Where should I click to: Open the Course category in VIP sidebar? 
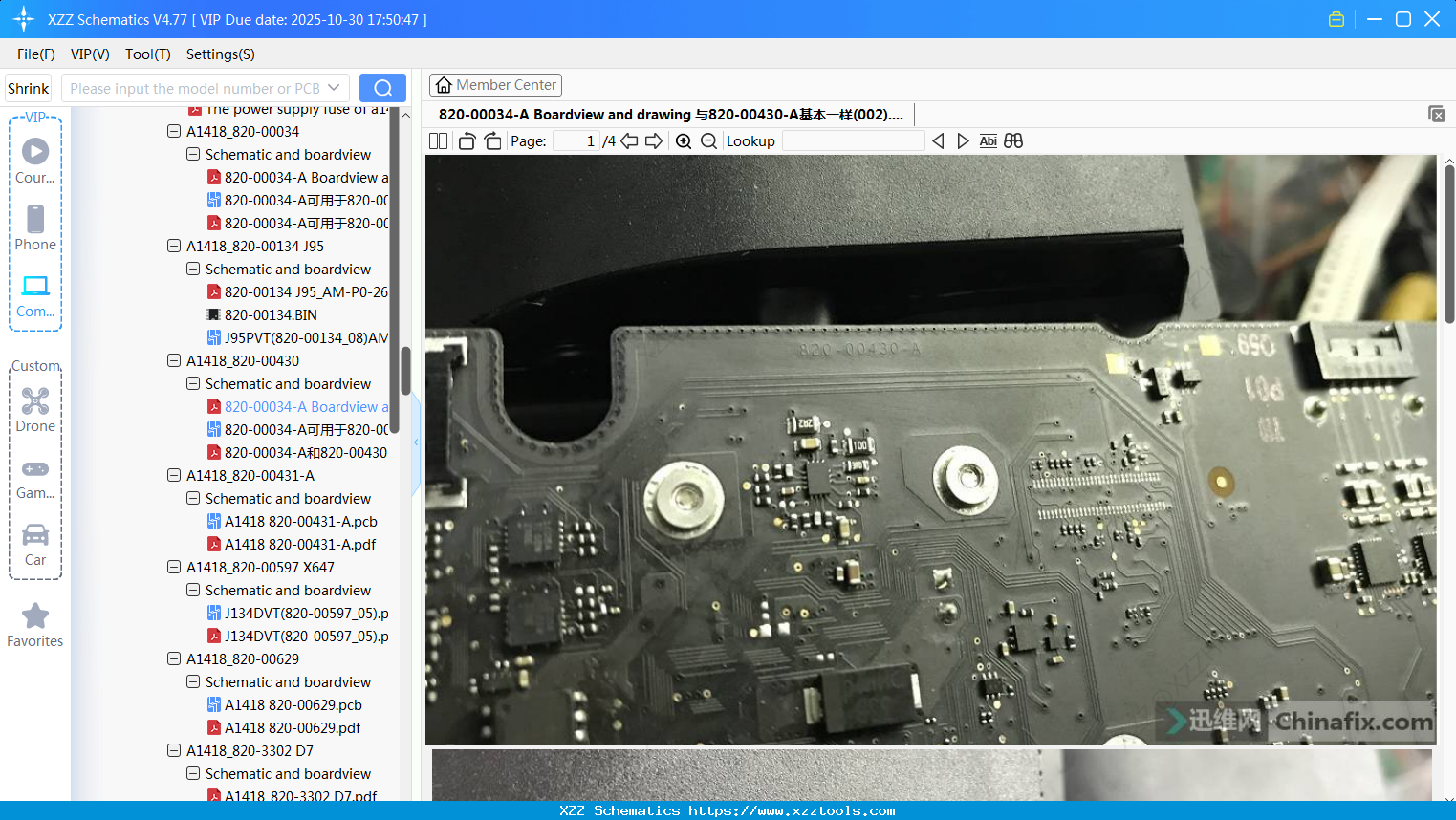(x=35, y=160)
